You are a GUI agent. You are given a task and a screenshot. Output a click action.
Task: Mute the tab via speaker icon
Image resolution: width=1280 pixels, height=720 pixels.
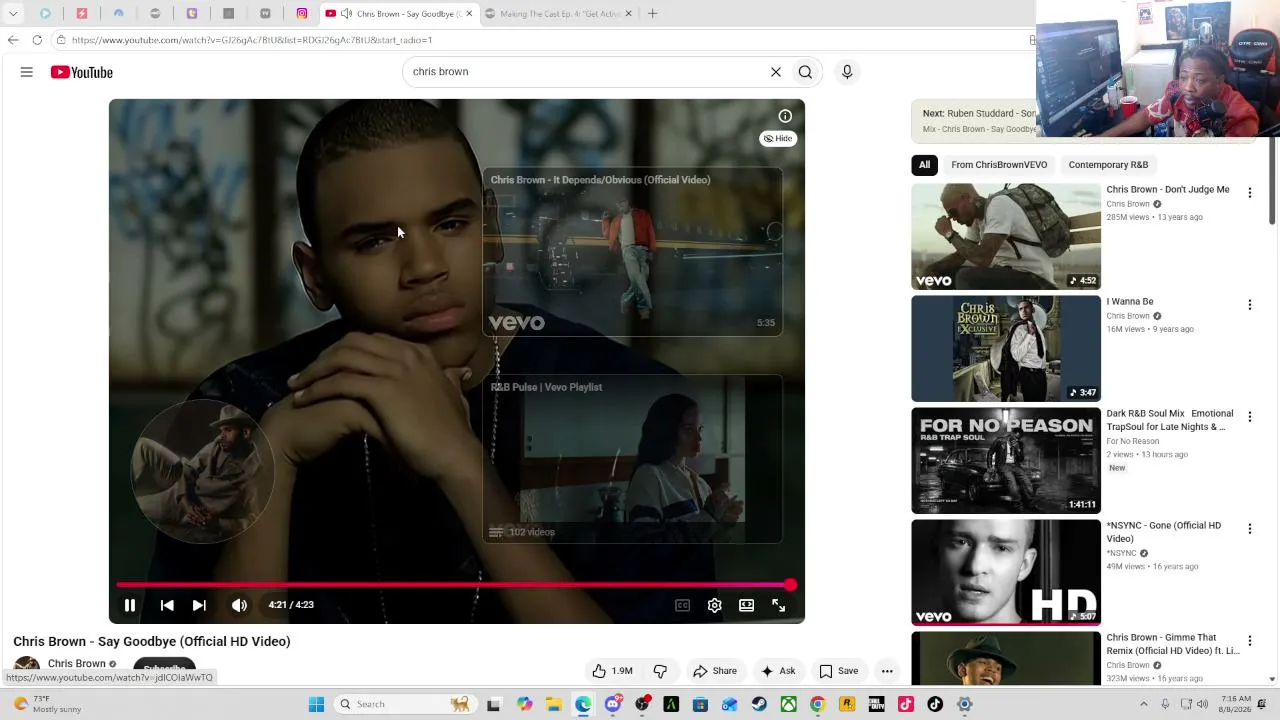[346, 14]
